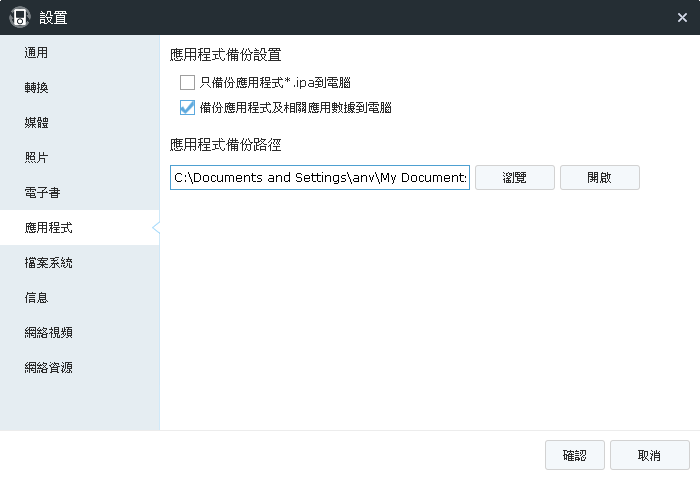This screenshot has height=480, width=700.
Task: Cancel changes with the 取消 button
Action: (649, 455)
